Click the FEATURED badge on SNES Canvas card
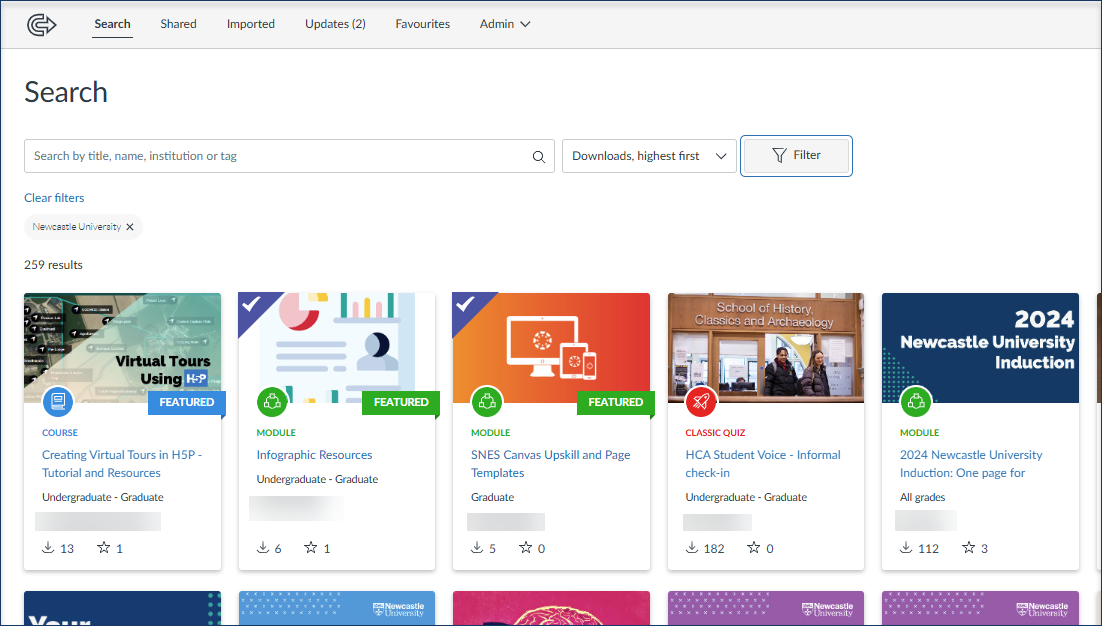This screenshot has height=626, width=1102. pyautogui.click(x=615, y=403)
